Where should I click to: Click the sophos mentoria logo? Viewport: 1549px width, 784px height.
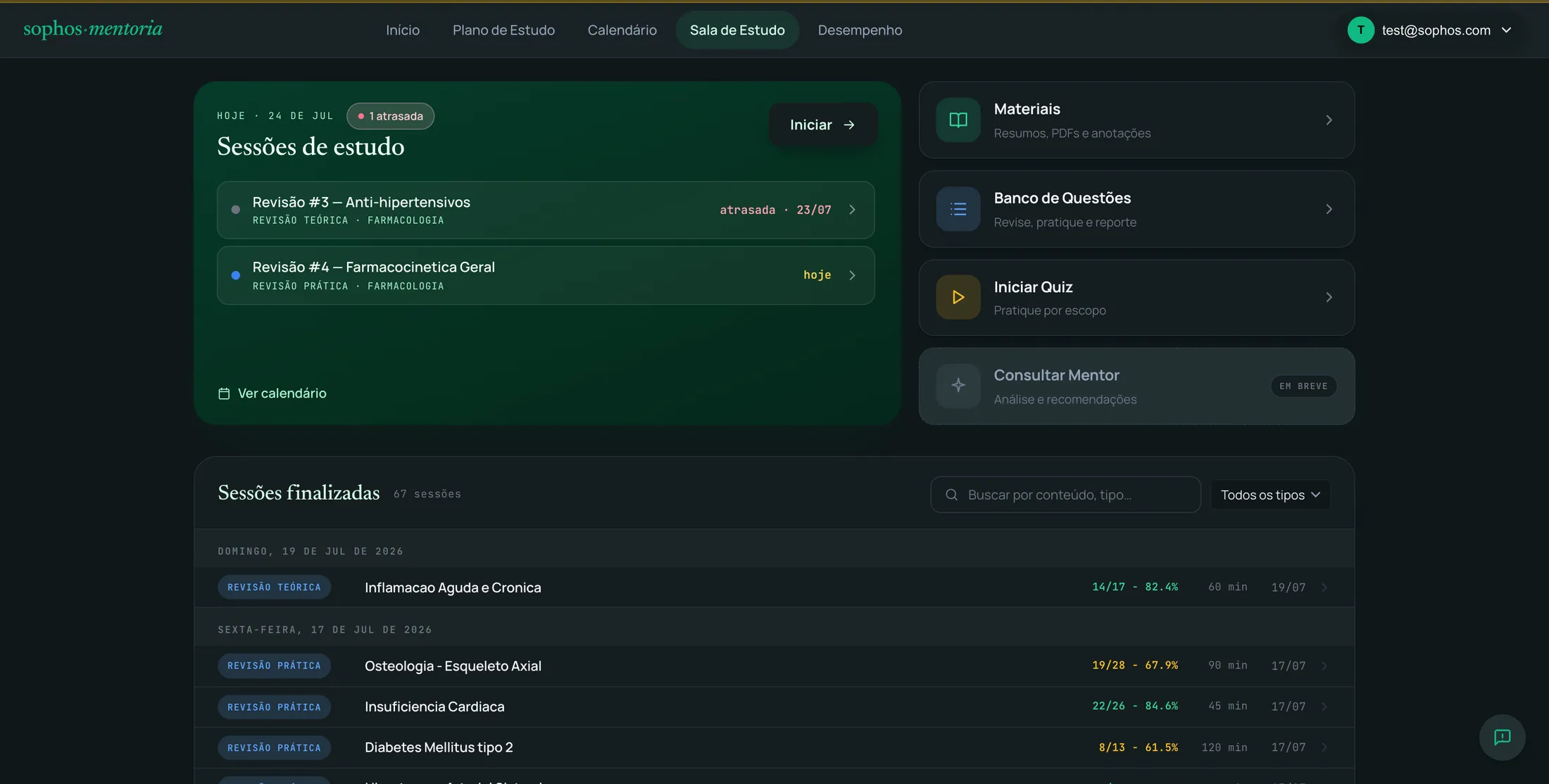click(93, 29)
